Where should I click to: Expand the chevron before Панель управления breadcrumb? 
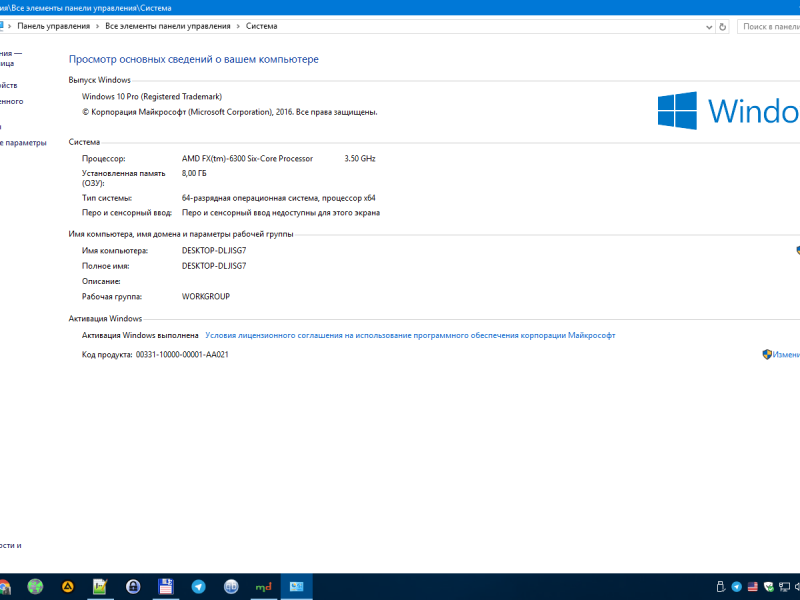9,26
